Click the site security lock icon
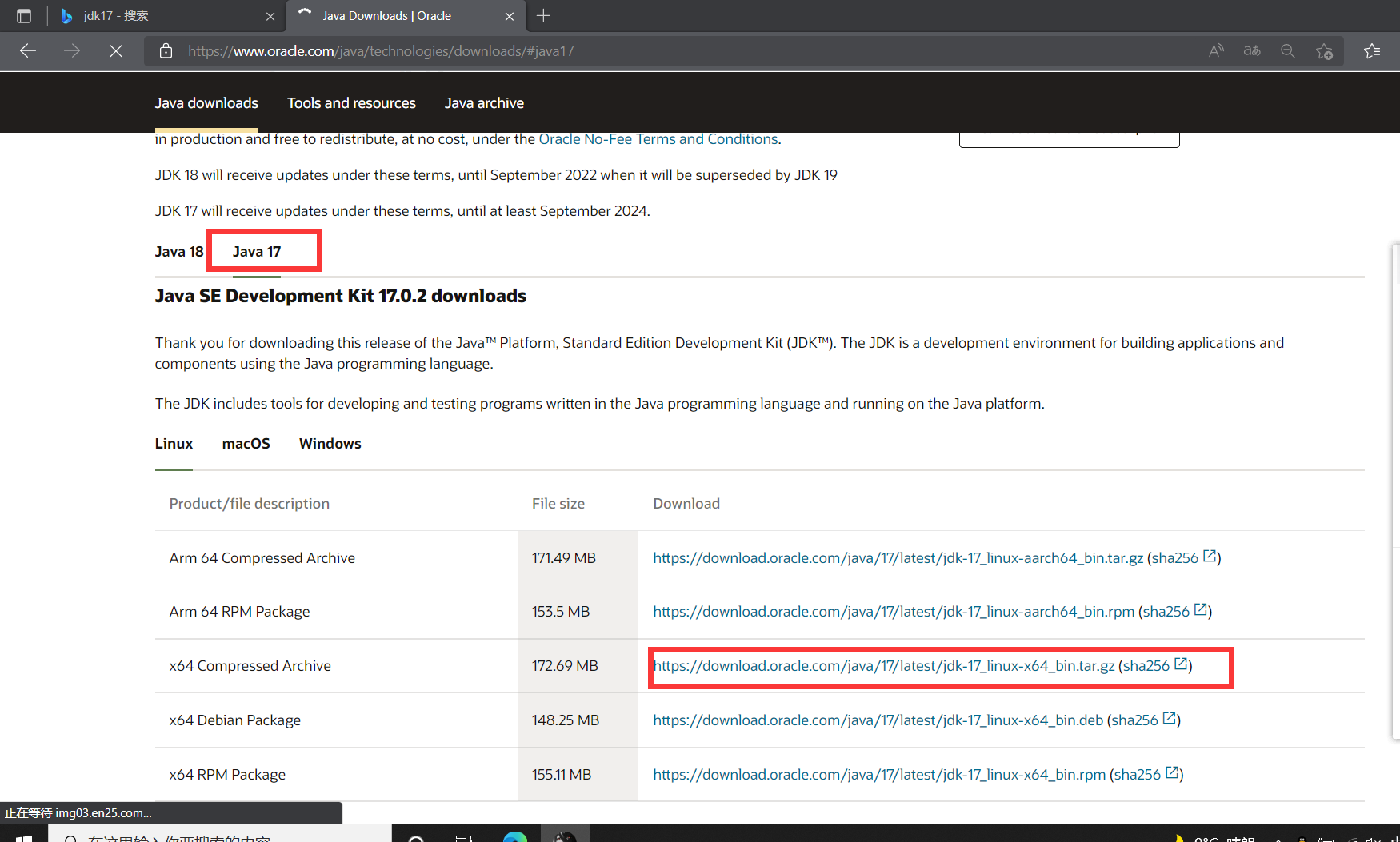 tap(166, 50)
